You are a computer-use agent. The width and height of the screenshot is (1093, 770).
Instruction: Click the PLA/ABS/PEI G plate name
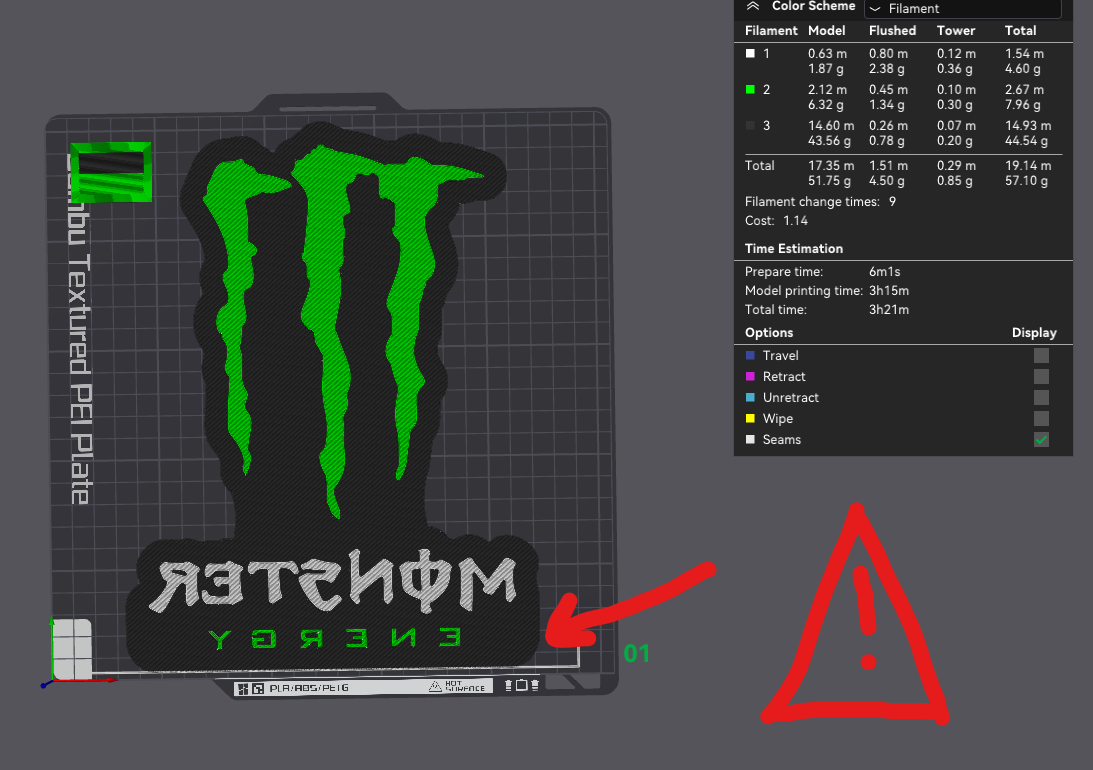pyautogui.click(x=310, y=686)
